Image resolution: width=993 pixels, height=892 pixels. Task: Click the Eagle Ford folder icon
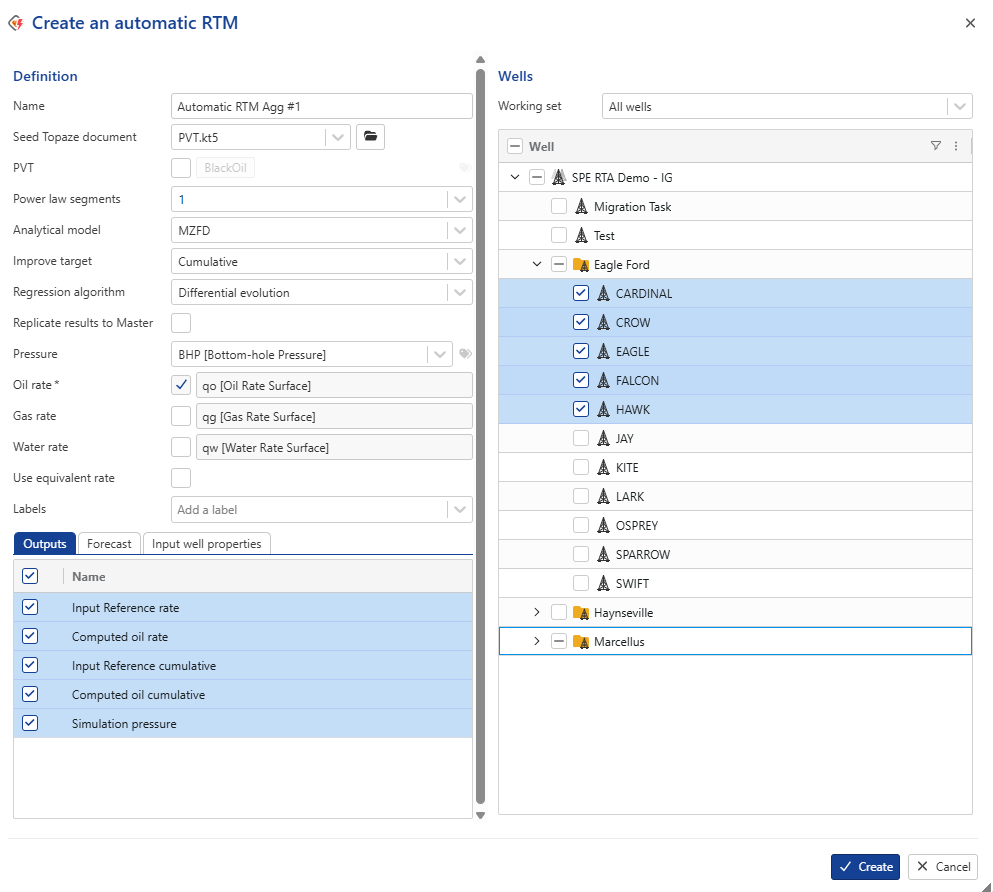coord(580,265)
